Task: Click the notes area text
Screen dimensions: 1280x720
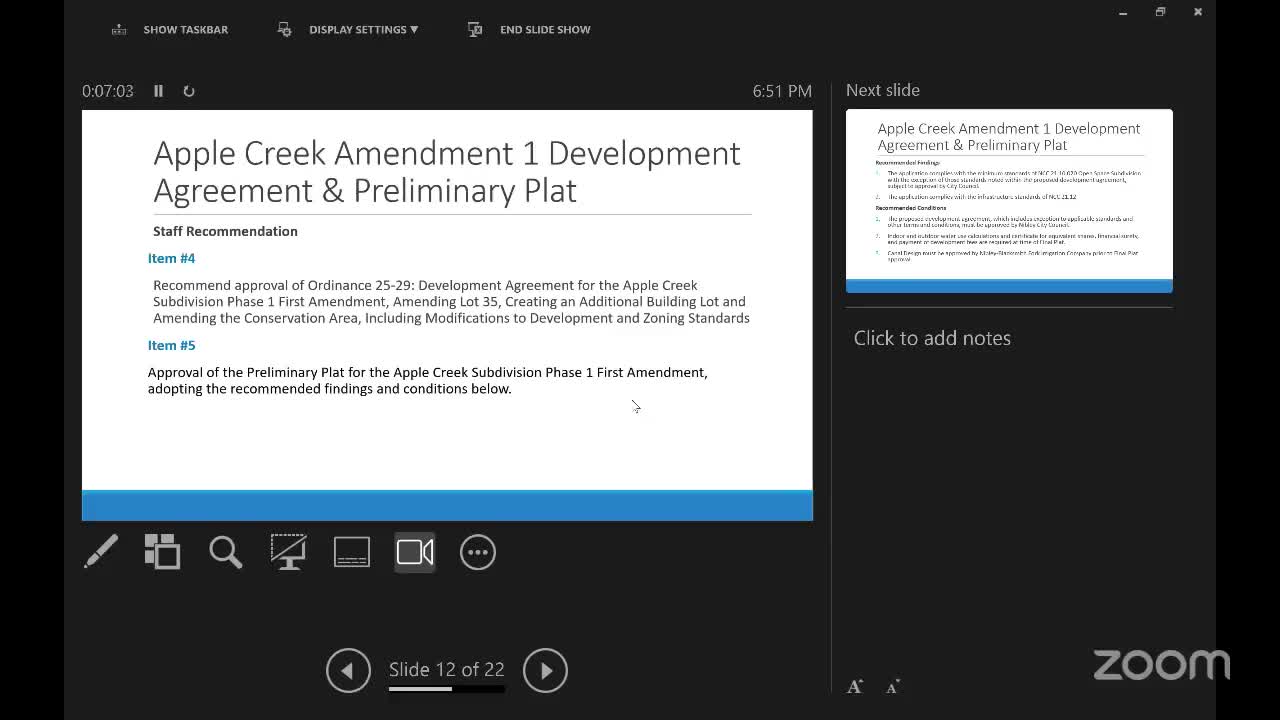Action: click(x=932, y=338)
